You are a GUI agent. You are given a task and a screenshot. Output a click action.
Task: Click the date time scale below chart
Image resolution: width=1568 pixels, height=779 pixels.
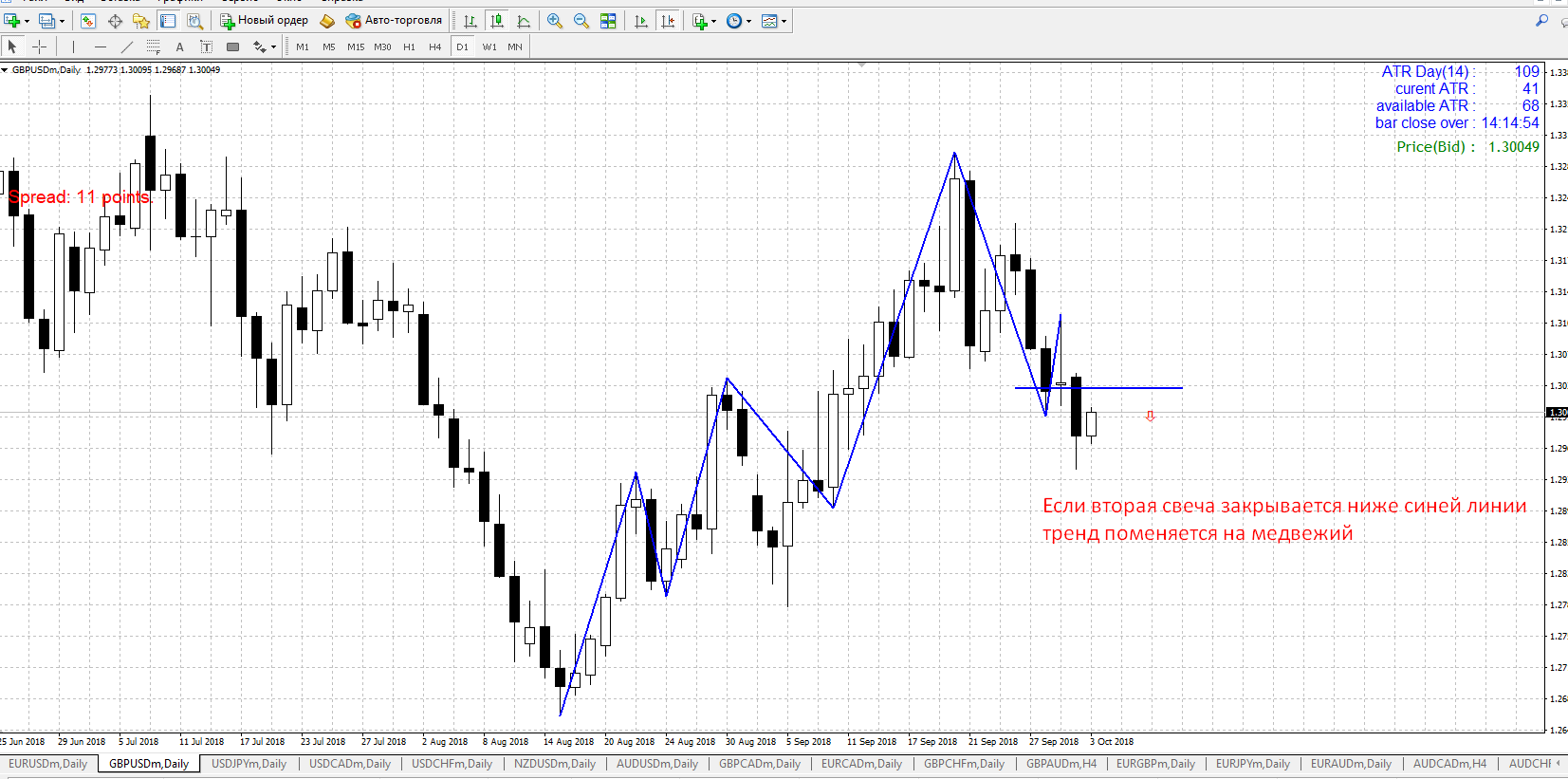pyautogui.click(x=772, y=741)
